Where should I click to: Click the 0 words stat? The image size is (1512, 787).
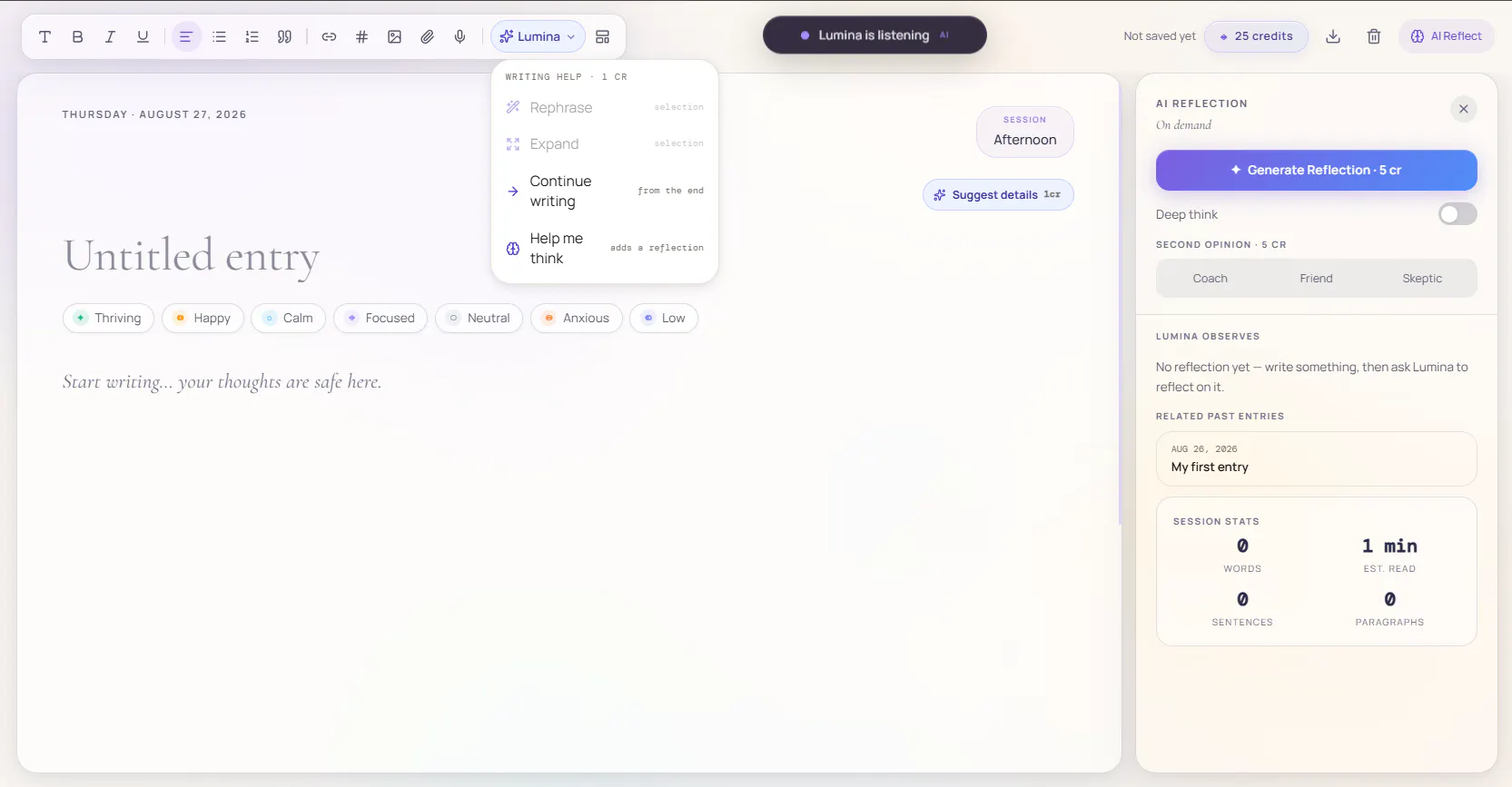coord(1242,555)
